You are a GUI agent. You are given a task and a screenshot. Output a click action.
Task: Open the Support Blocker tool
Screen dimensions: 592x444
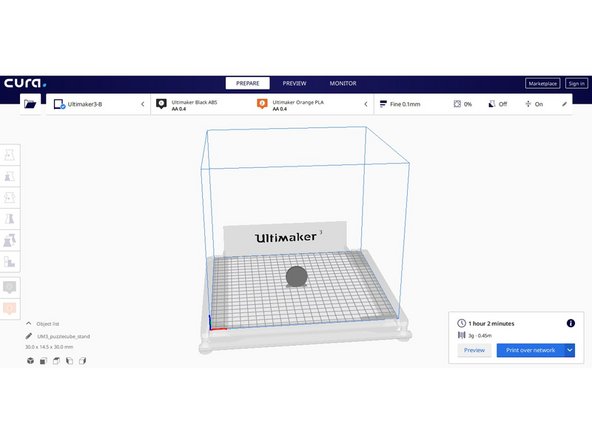9,261
